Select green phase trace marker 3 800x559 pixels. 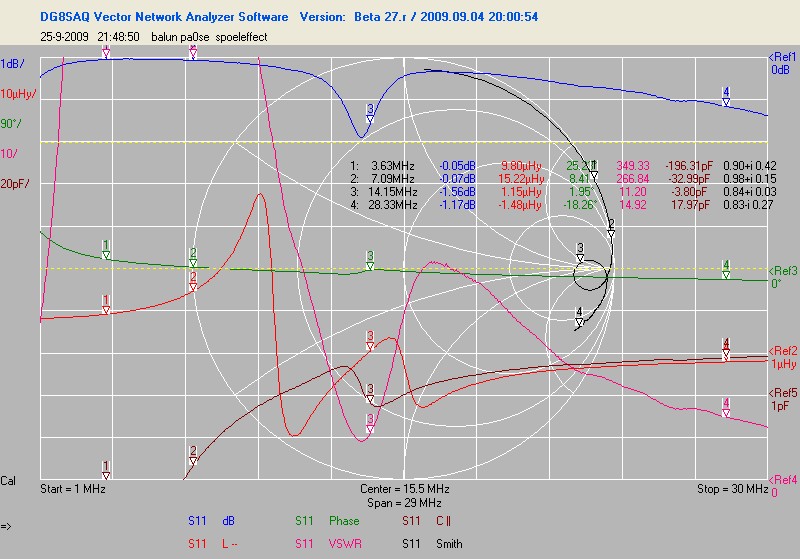click(x=370, y=261)
